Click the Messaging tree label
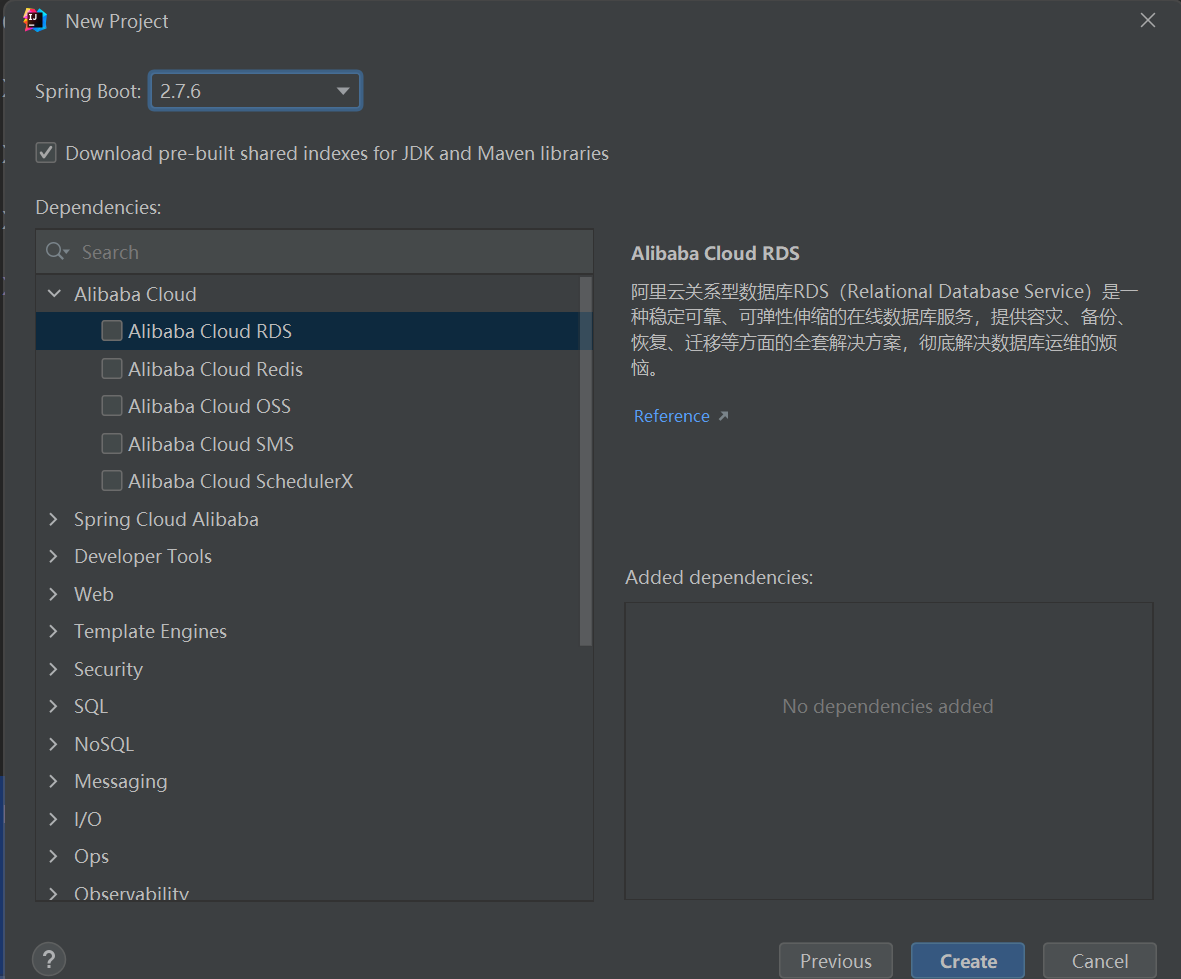The width and height of the screenshot is (1181, 979). point(121,782)
